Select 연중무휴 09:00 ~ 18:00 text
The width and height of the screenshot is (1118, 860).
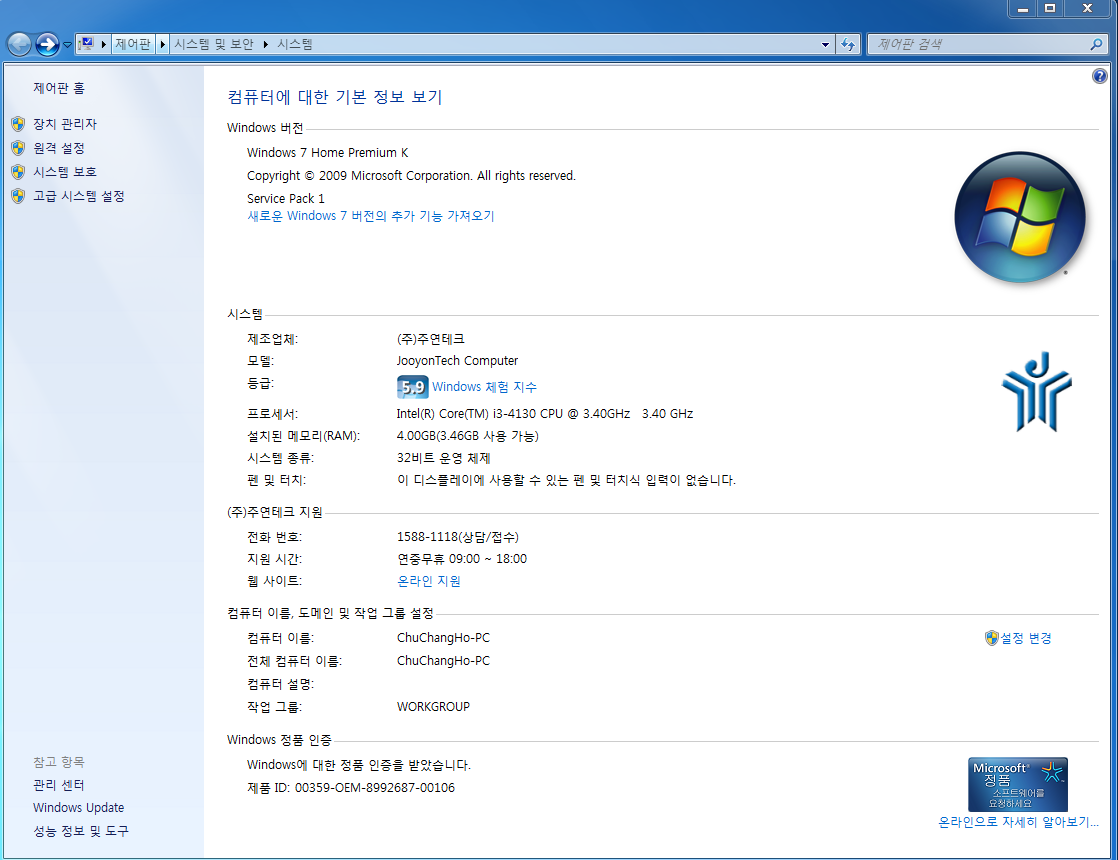coord(462,559)
